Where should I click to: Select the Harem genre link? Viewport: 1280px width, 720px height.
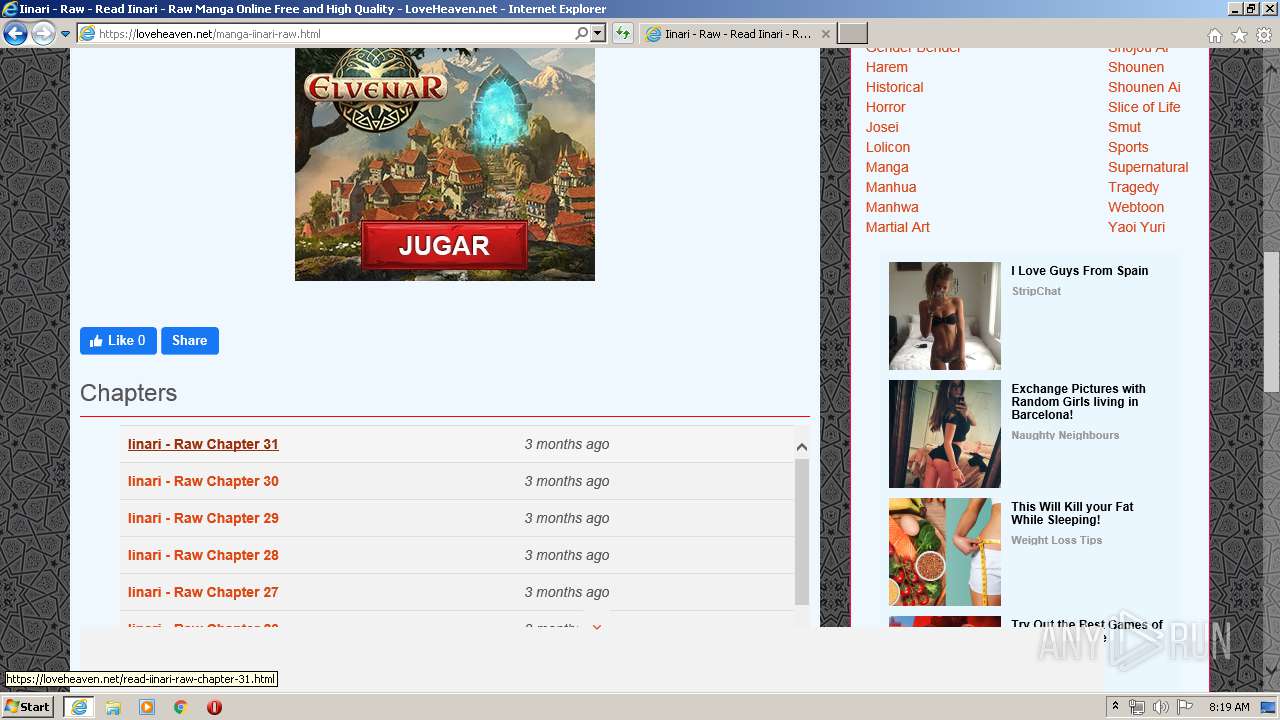[887, 67]
